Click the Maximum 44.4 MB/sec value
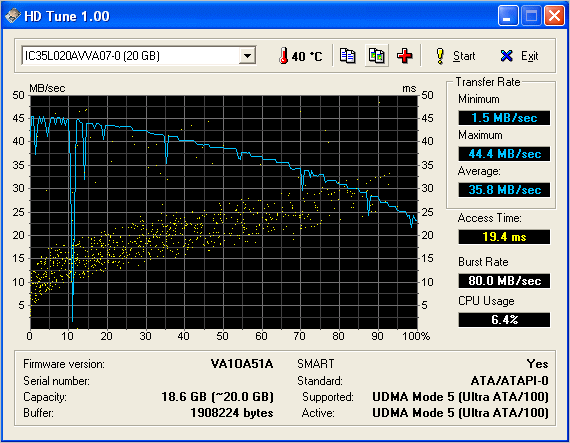The width and height of the screenshot is (570, 443). 504,154
